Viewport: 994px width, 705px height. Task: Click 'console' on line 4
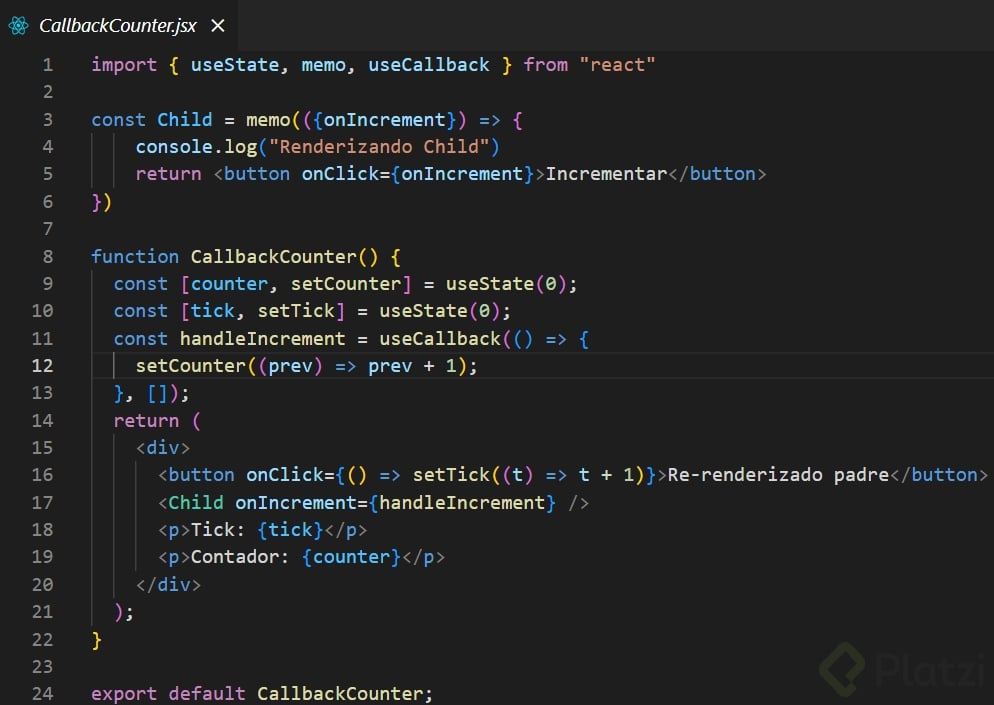point(174,147)
